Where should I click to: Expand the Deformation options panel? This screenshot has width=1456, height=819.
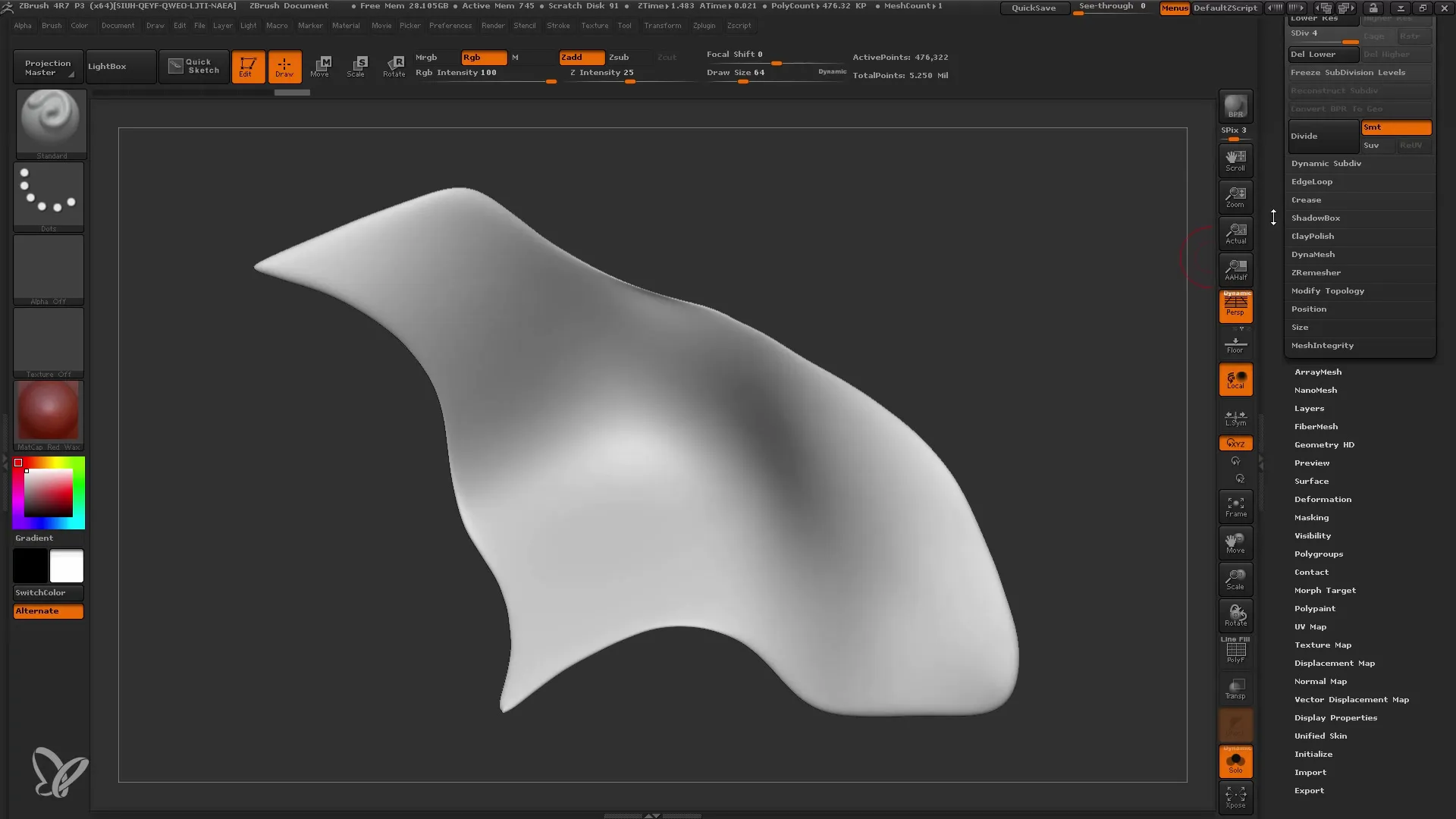(1323, 499)
